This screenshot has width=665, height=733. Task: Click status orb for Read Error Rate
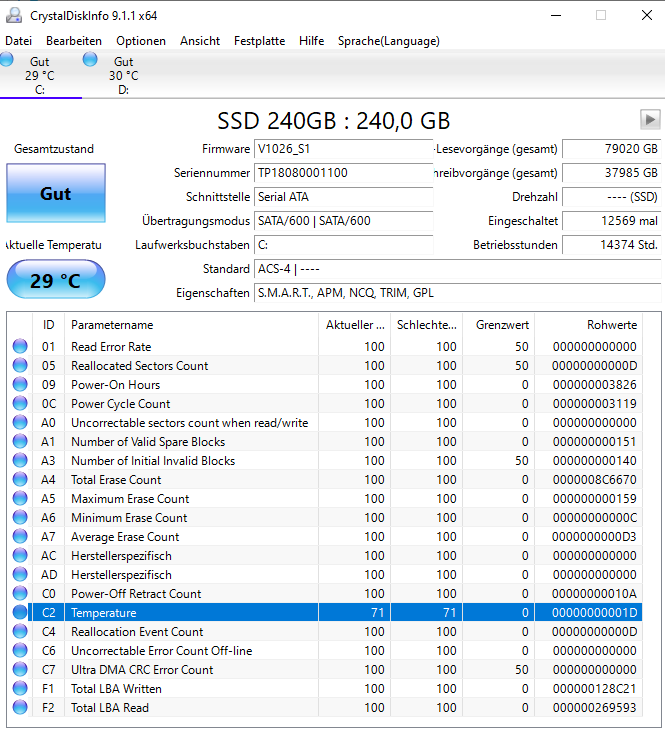click(x=20, y=346)
